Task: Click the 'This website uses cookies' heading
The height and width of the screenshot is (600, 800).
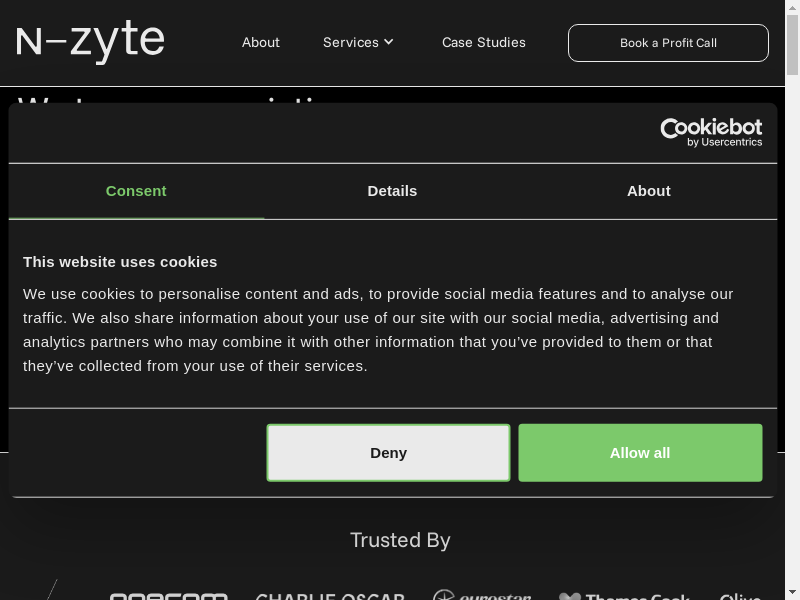Action: point(120,261)
